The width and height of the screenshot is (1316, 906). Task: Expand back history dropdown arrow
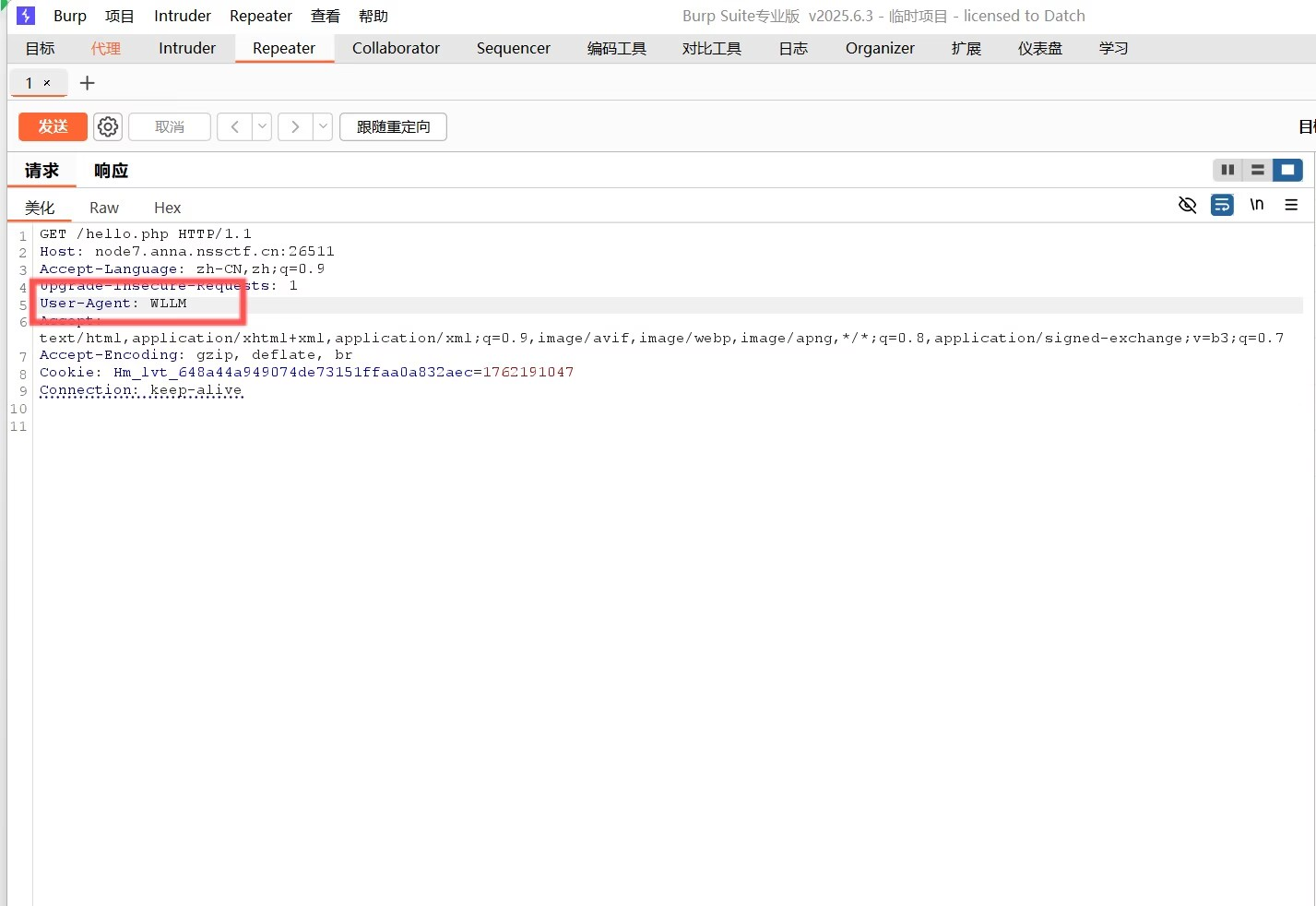pyautogui.click(x=262, y=126)
